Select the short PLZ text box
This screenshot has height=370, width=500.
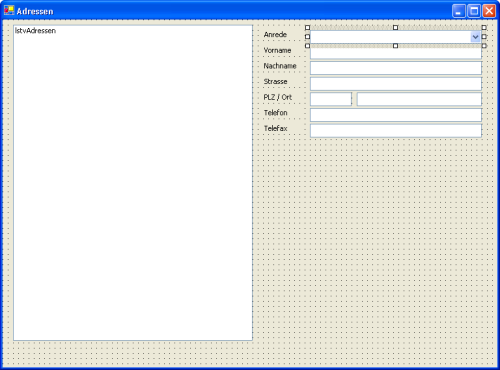(x=331, y=99)
